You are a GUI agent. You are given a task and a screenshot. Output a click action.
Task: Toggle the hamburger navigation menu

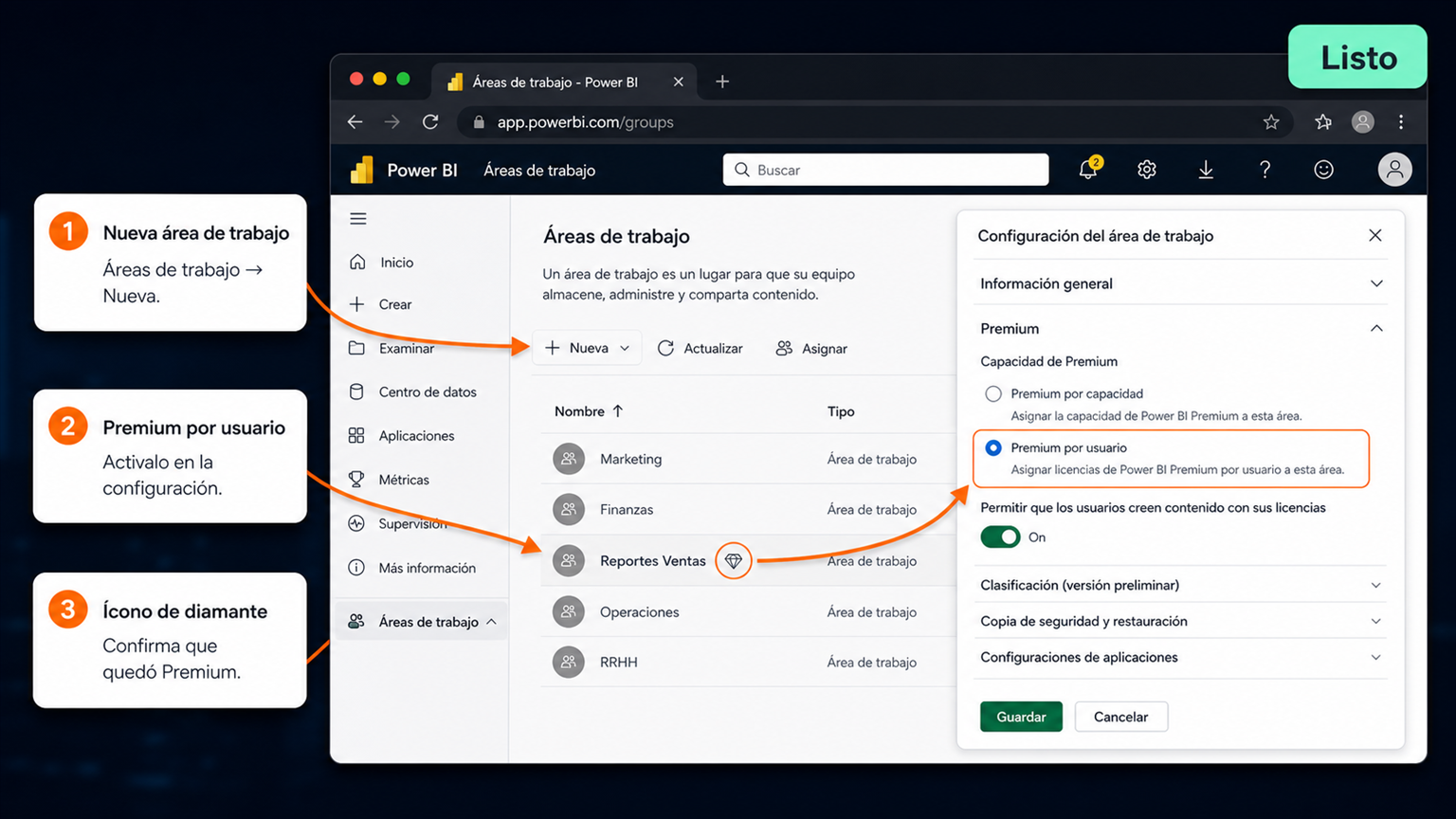pos(358,219)
